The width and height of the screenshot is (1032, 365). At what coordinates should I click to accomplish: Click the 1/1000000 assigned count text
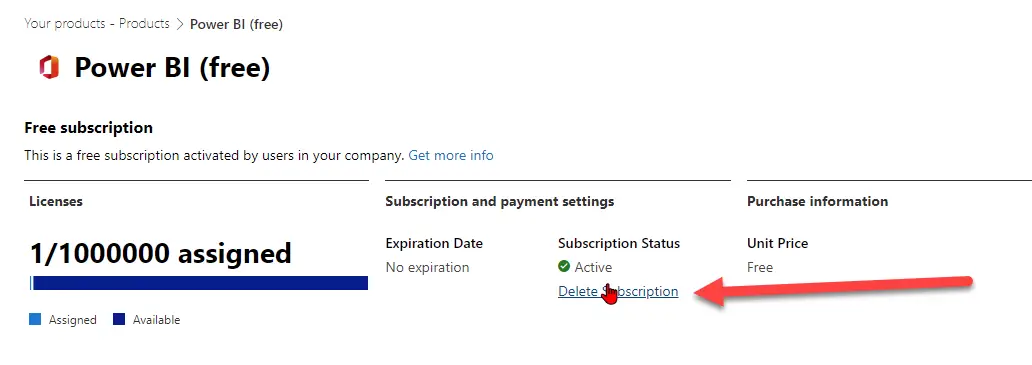[x=161, y=253]
